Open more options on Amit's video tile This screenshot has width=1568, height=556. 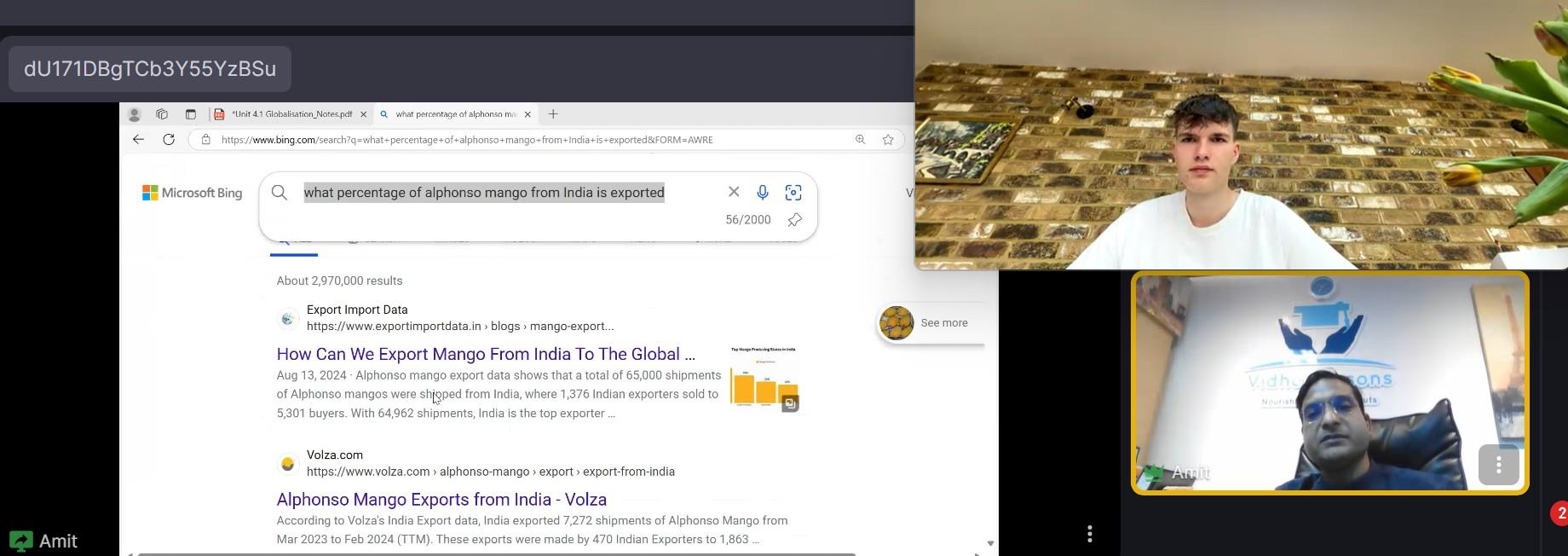coord(1498,465)
